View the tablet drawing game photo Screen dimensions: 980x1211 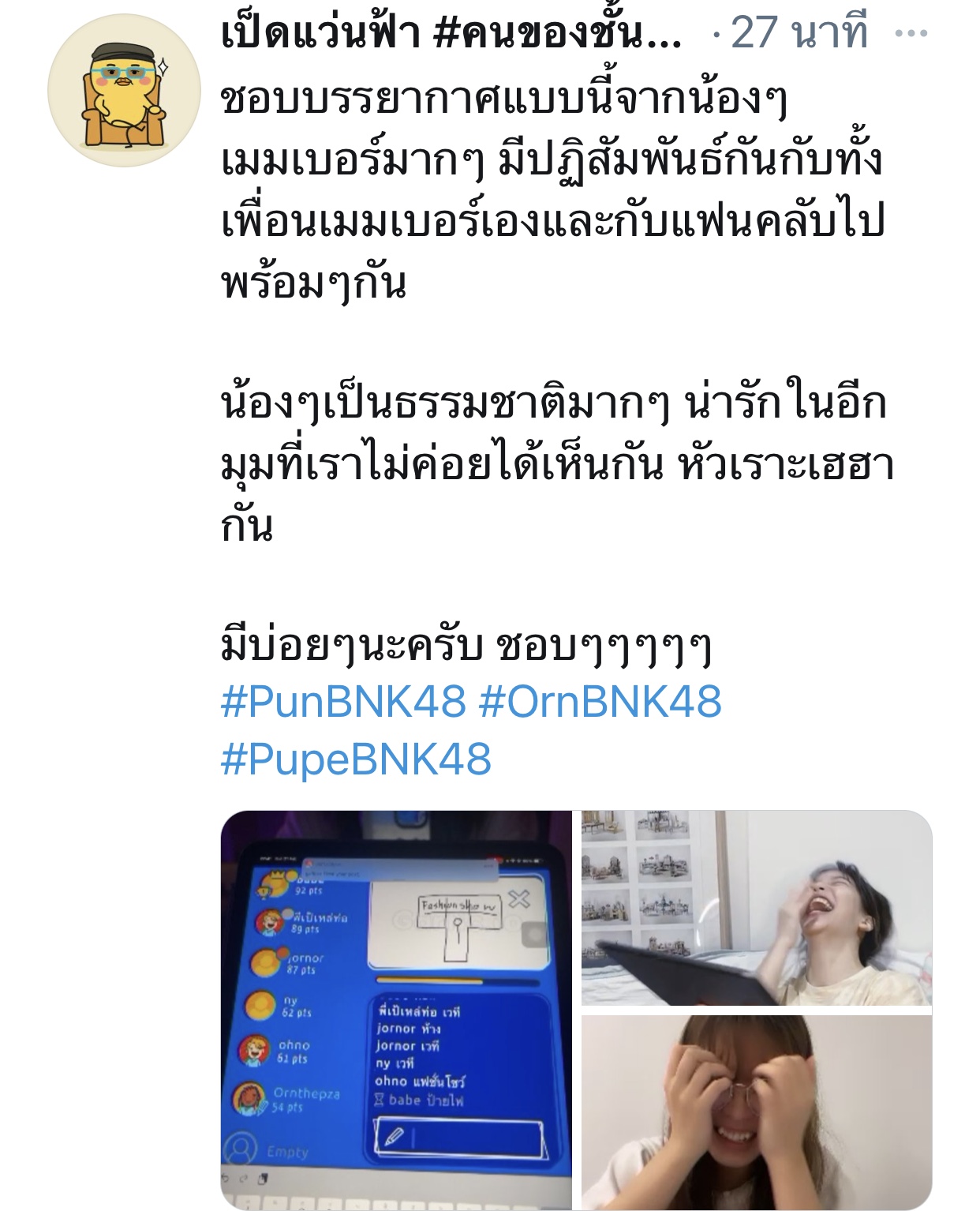(396, 1010)
